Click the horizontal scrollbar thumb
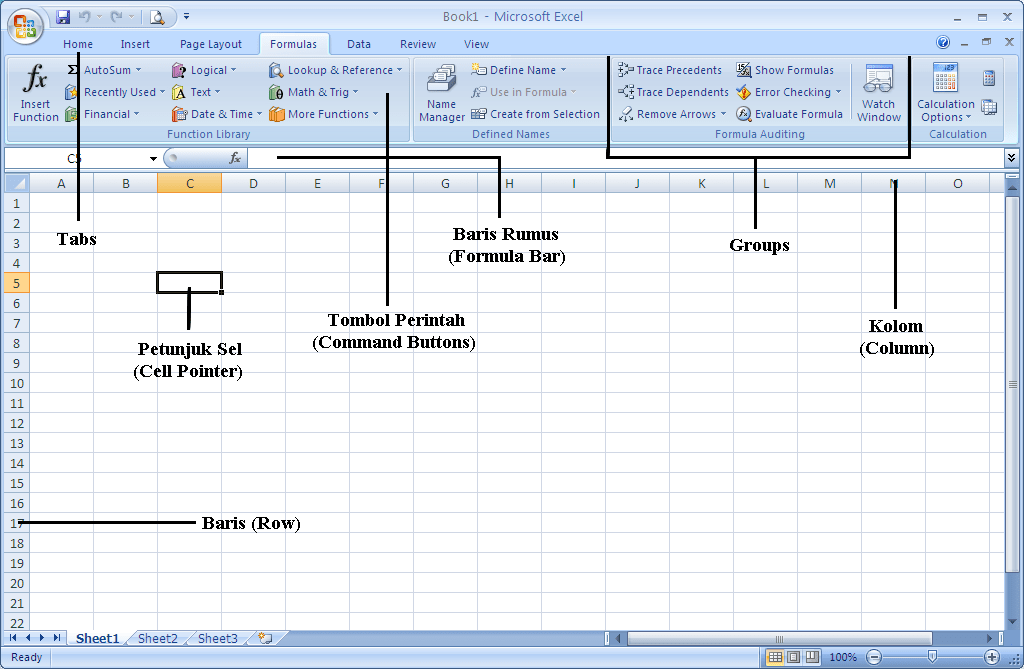This screenshot has width=1024, height=669. (779, 638)
